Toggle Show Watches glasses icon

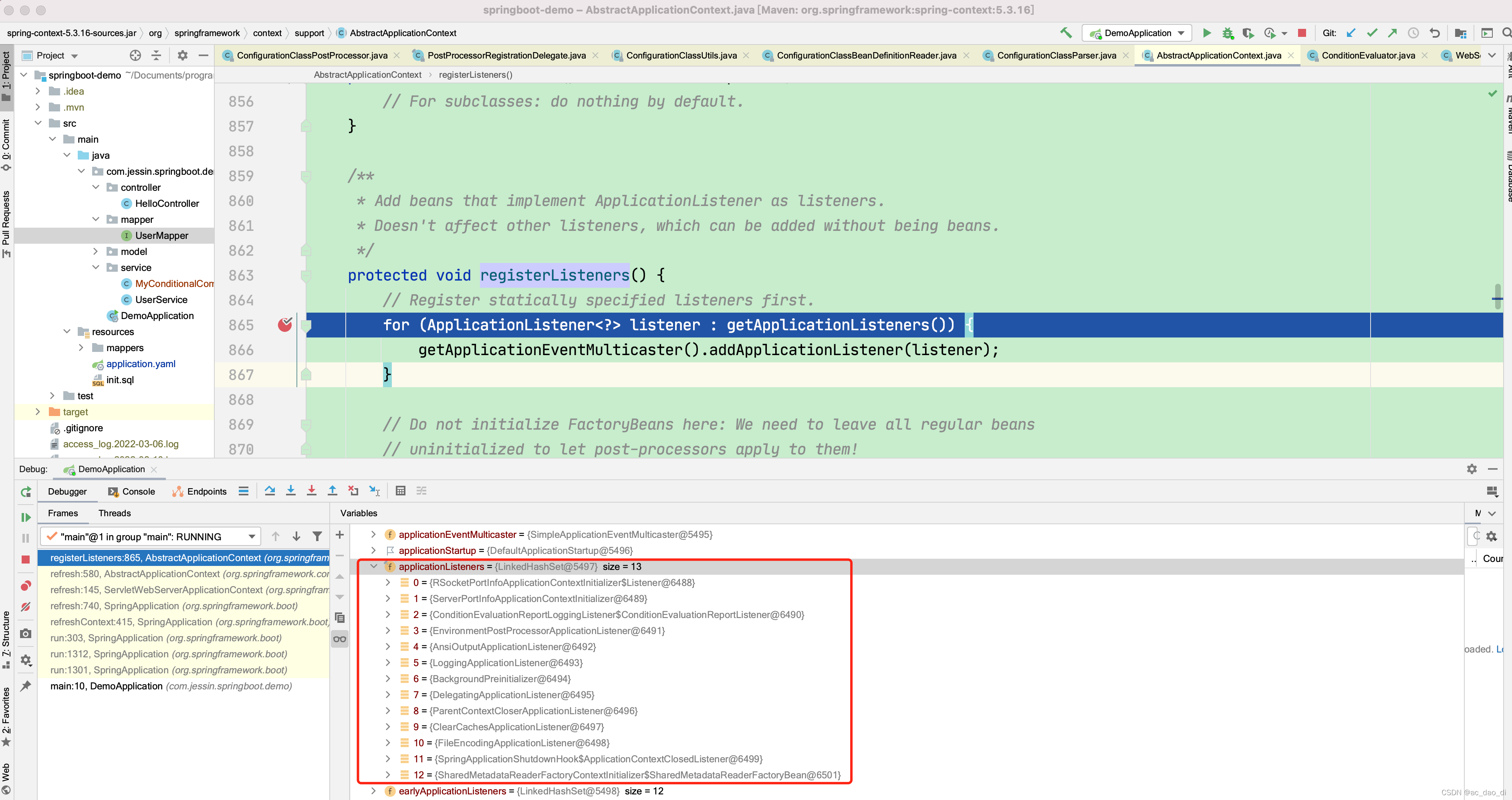click(339, 639)
